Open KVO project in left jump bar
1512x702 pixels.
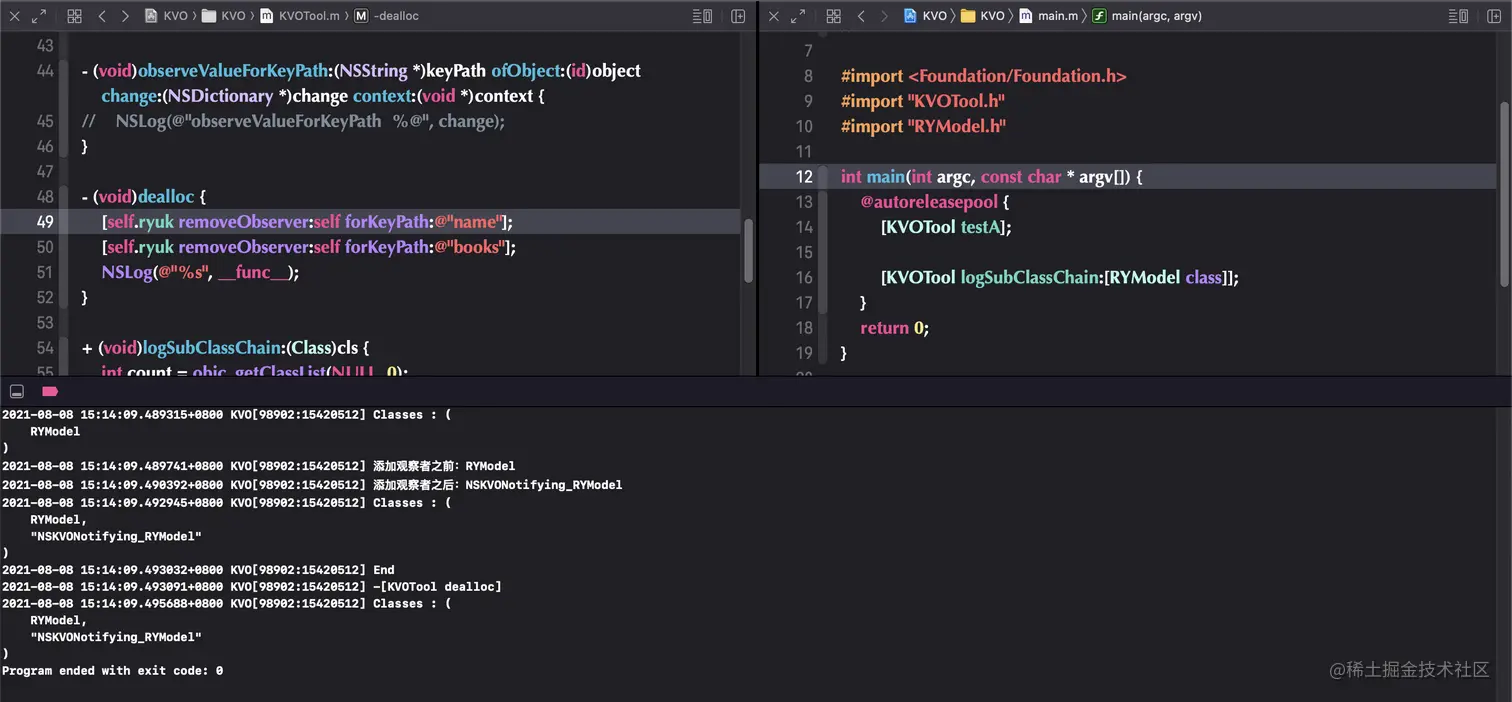[166, 16]
